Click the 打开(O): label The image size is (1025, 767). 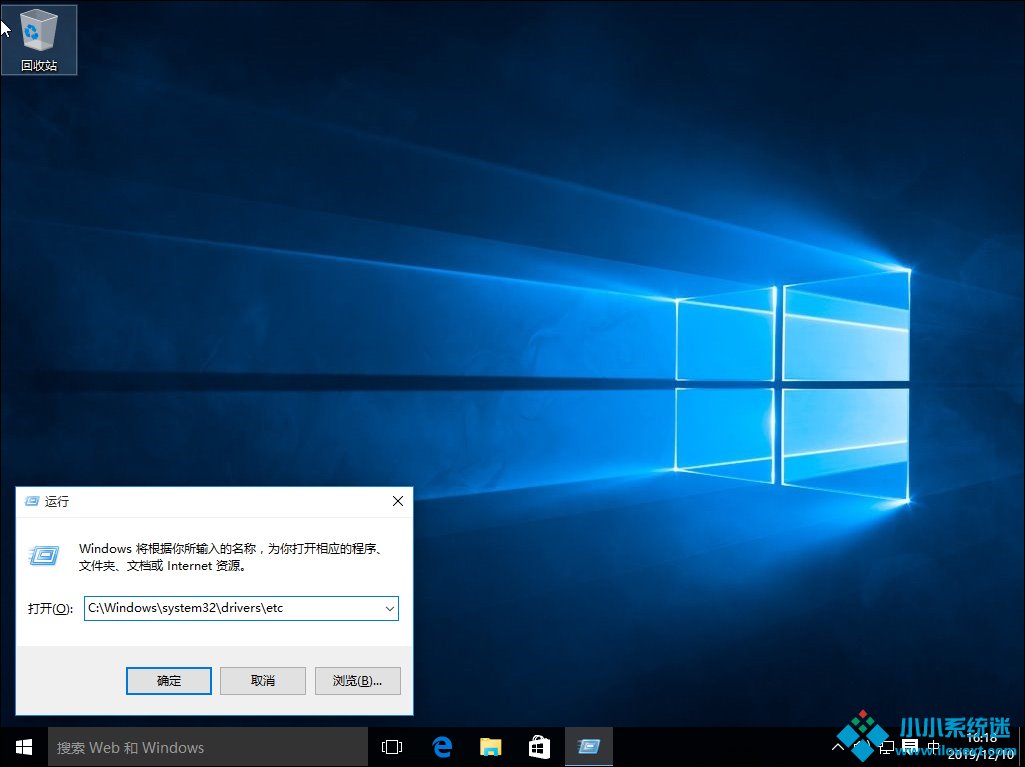50,609
